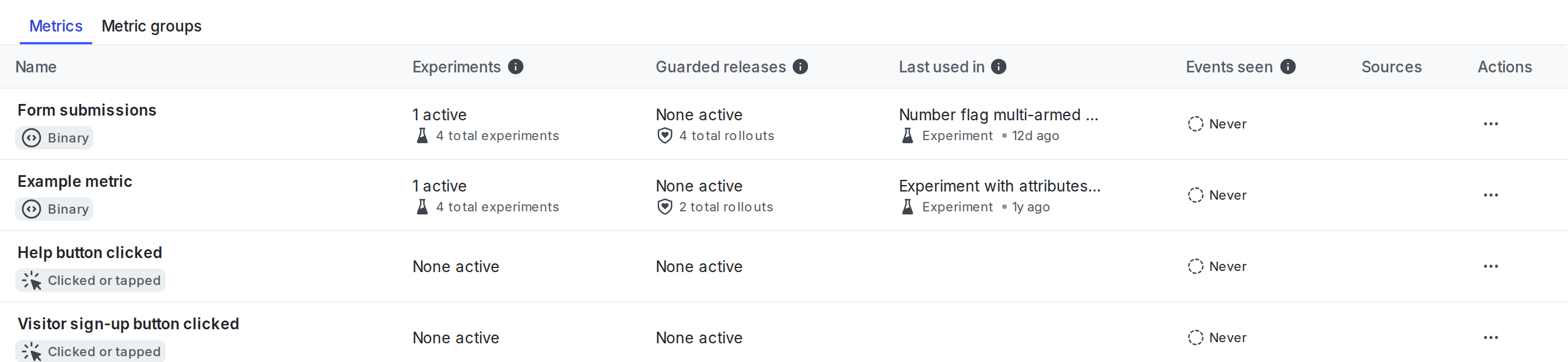Click the Experiments column info icon

tap(516, 67)
